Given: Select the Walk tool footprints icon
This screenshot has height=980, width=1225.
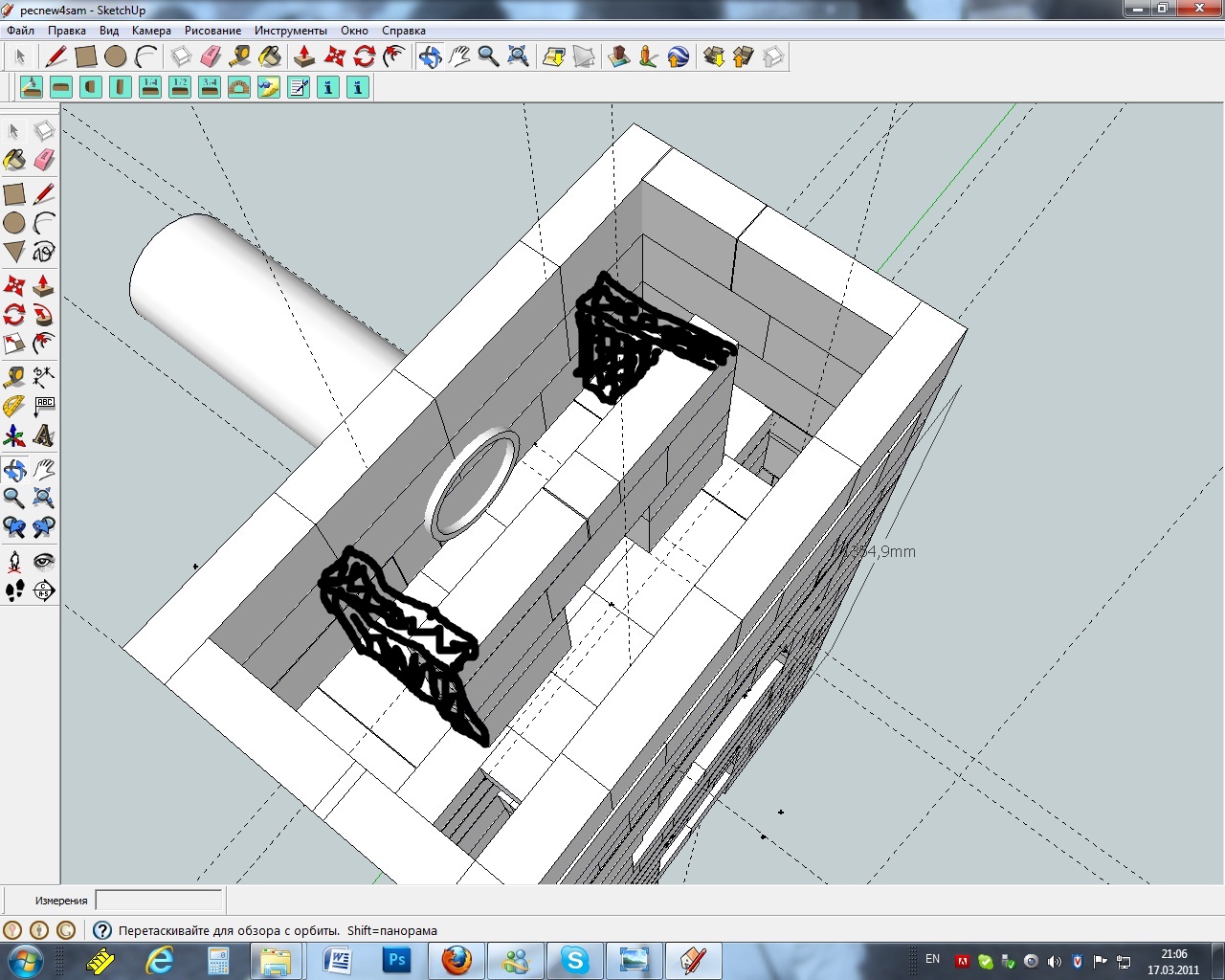Looking at the screenshot, I should [x=14, y=590].
